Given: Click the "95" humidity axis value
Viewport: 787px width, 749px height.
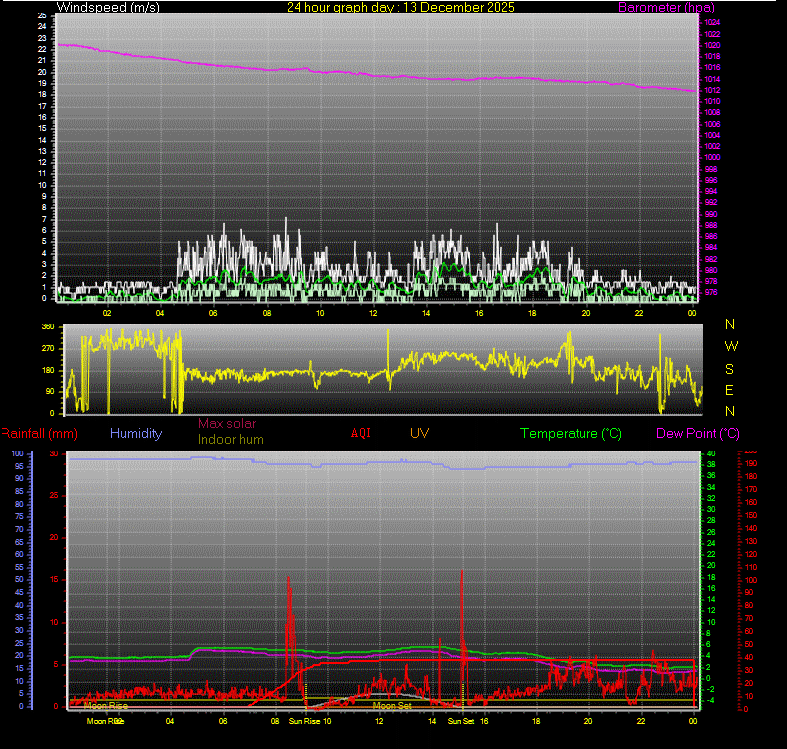Looking at the screenshot, I should pyautogui.click(x=19, y=466).
